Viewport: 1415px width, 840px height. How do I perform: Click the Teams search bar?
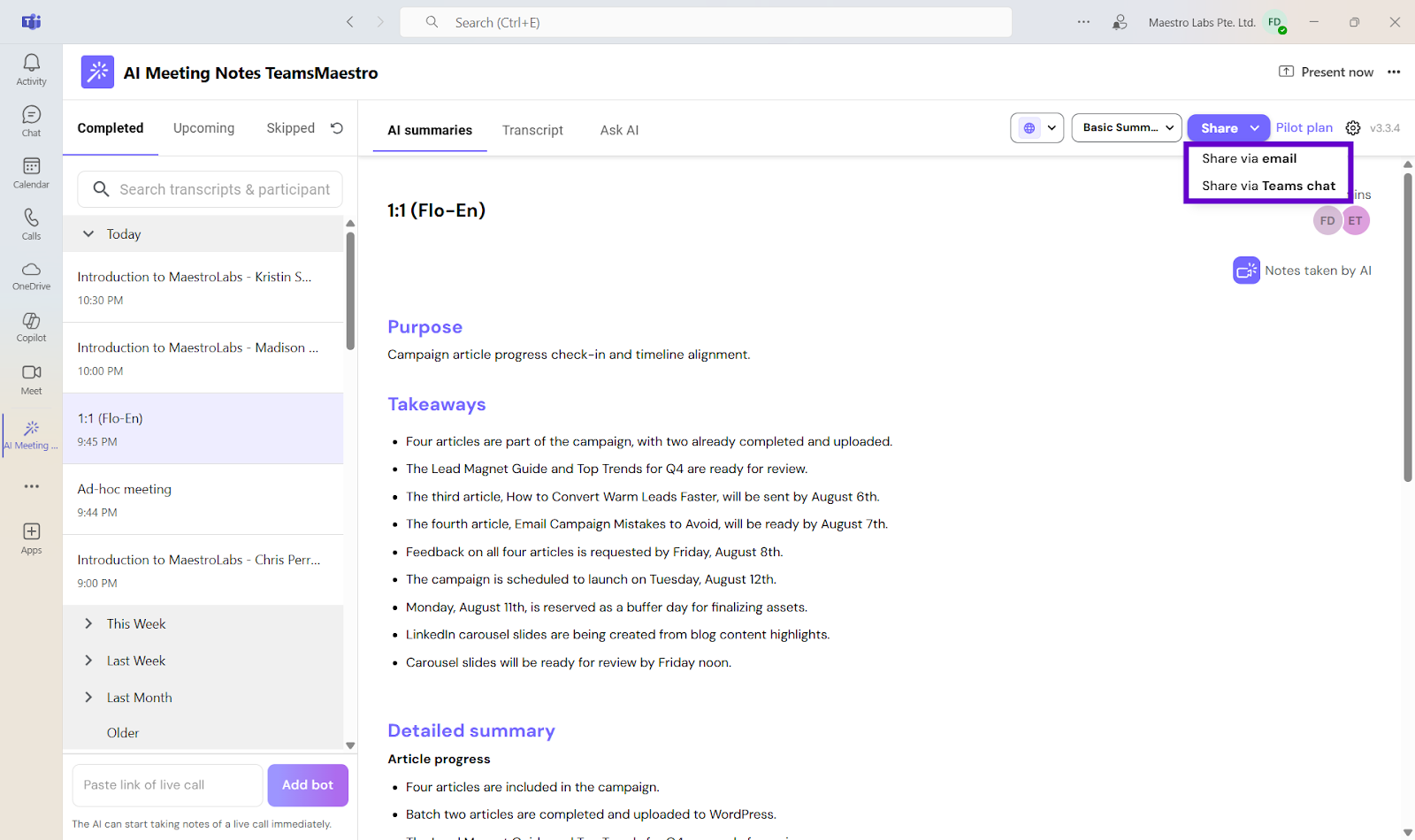pyautogui.click(x=706, y=22)
